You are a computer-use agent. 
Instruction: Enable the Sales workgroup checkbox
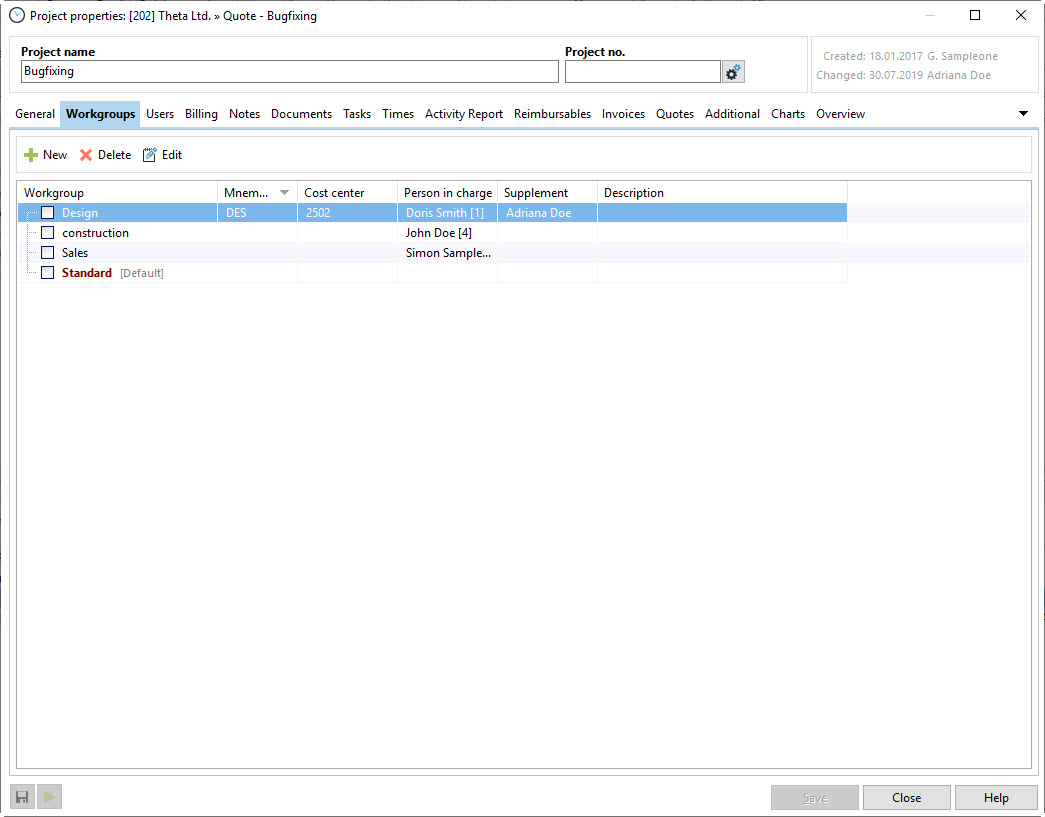tap(47, 253)
